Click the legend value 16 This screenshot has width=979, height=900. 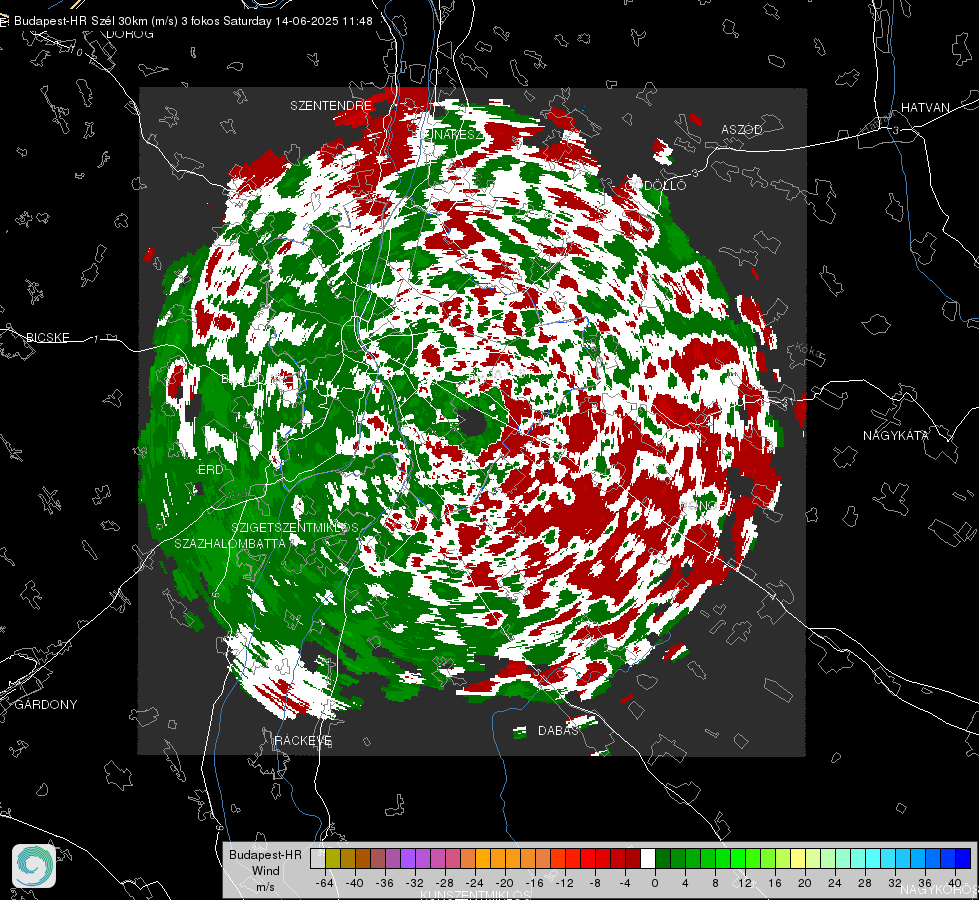point(774,883)
